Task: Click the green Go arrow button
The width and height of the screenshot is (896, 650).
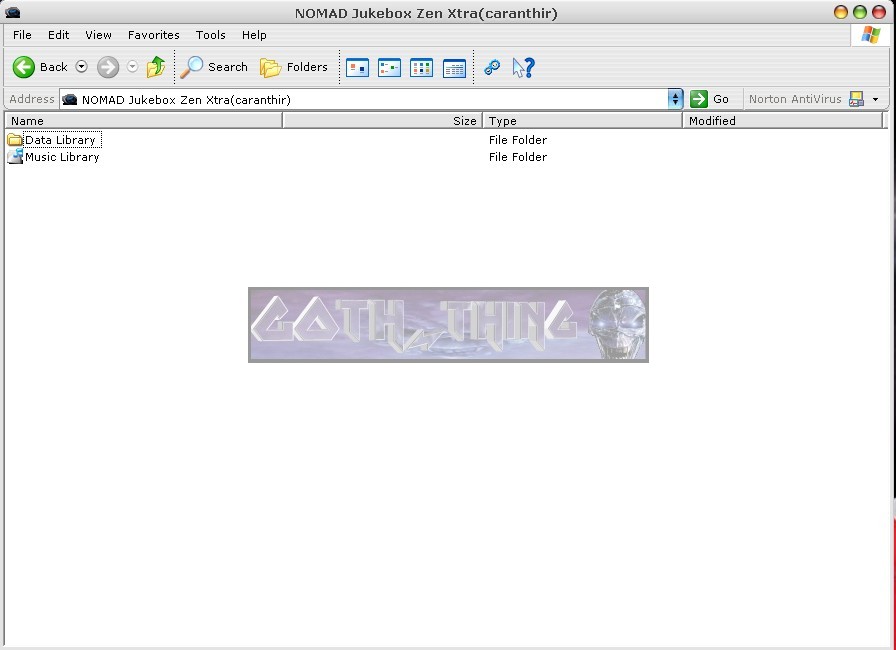Action: [x=699, y=99]
